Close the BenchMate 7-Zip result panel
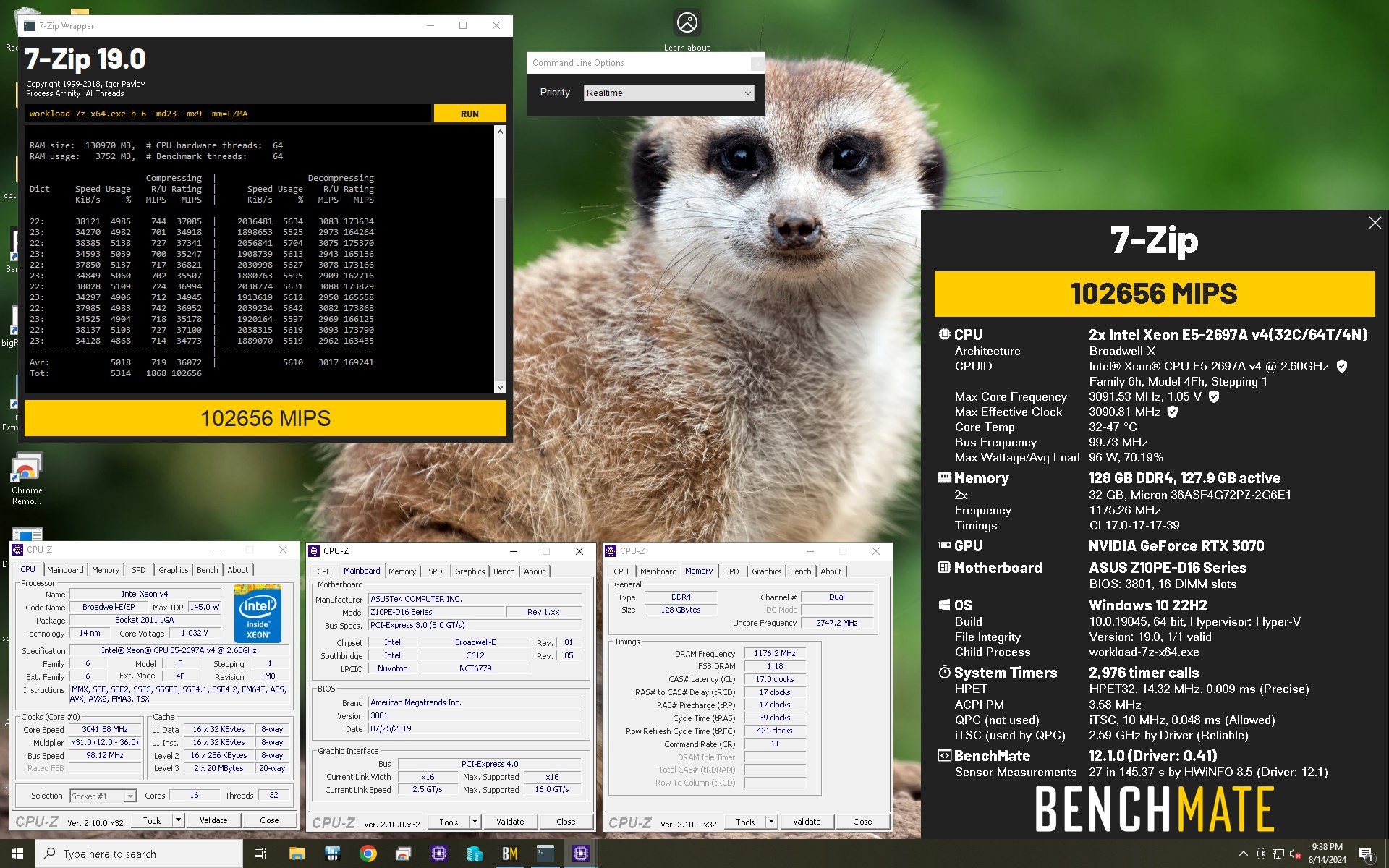This screenshot has width=1389, height=868. coord(1375,224)
